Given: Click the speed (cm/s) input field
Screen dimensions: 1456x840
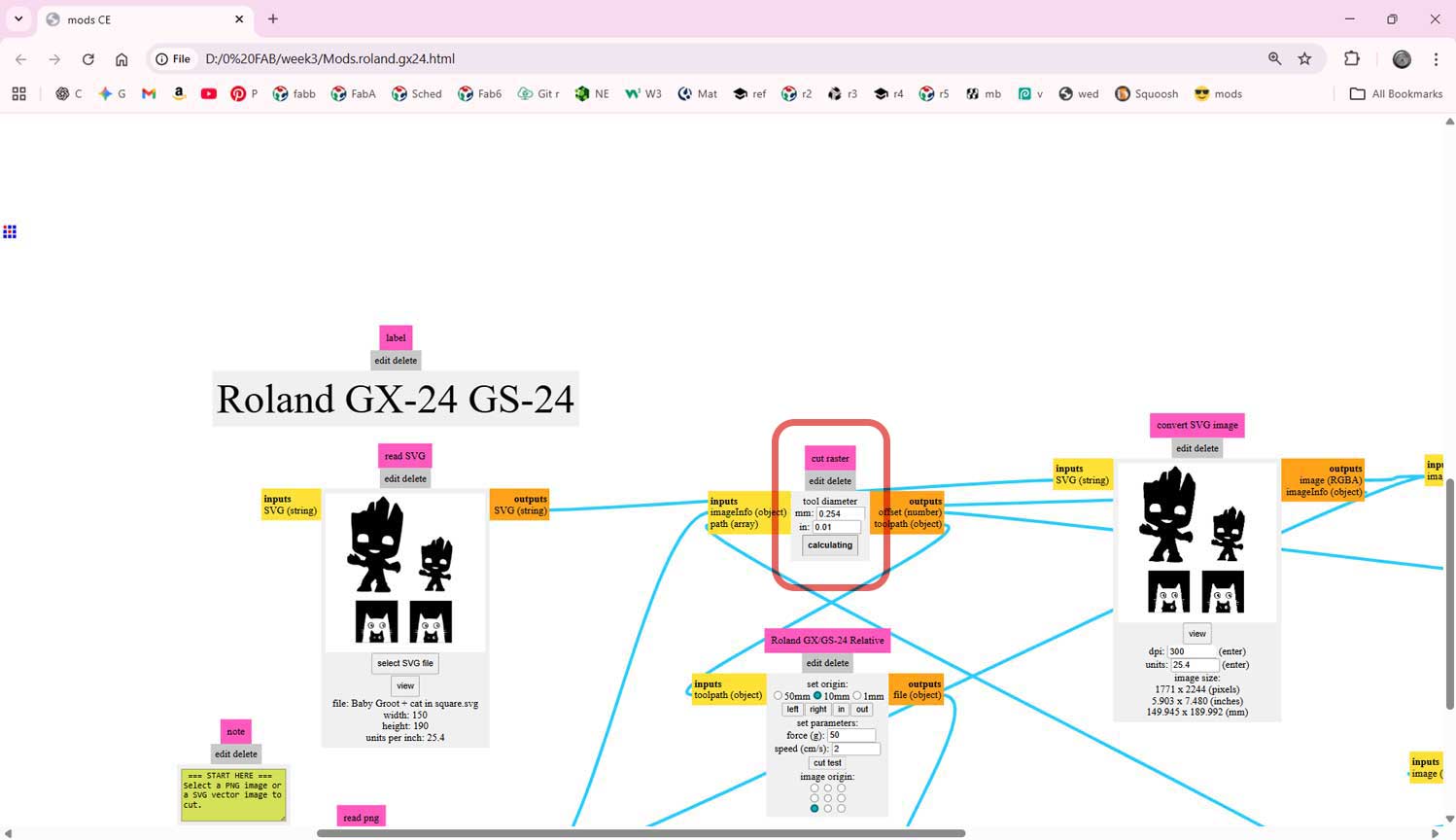Looking at the screenshot, I should click(x=855, y=749).
